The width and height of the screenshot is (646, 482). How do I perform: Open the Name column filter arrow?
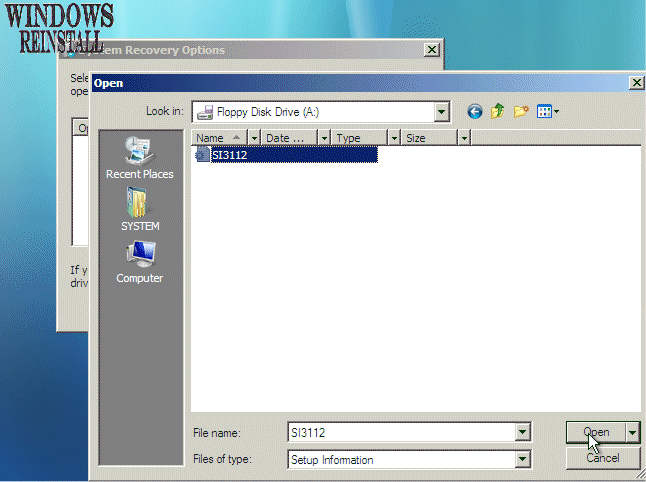click(x=254, y=138)
